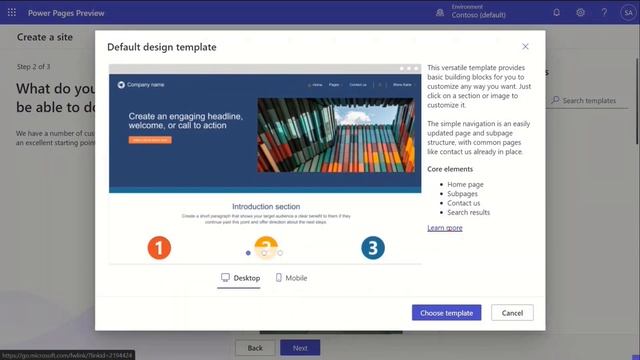Click the template preview hero image

pos(336,135)
